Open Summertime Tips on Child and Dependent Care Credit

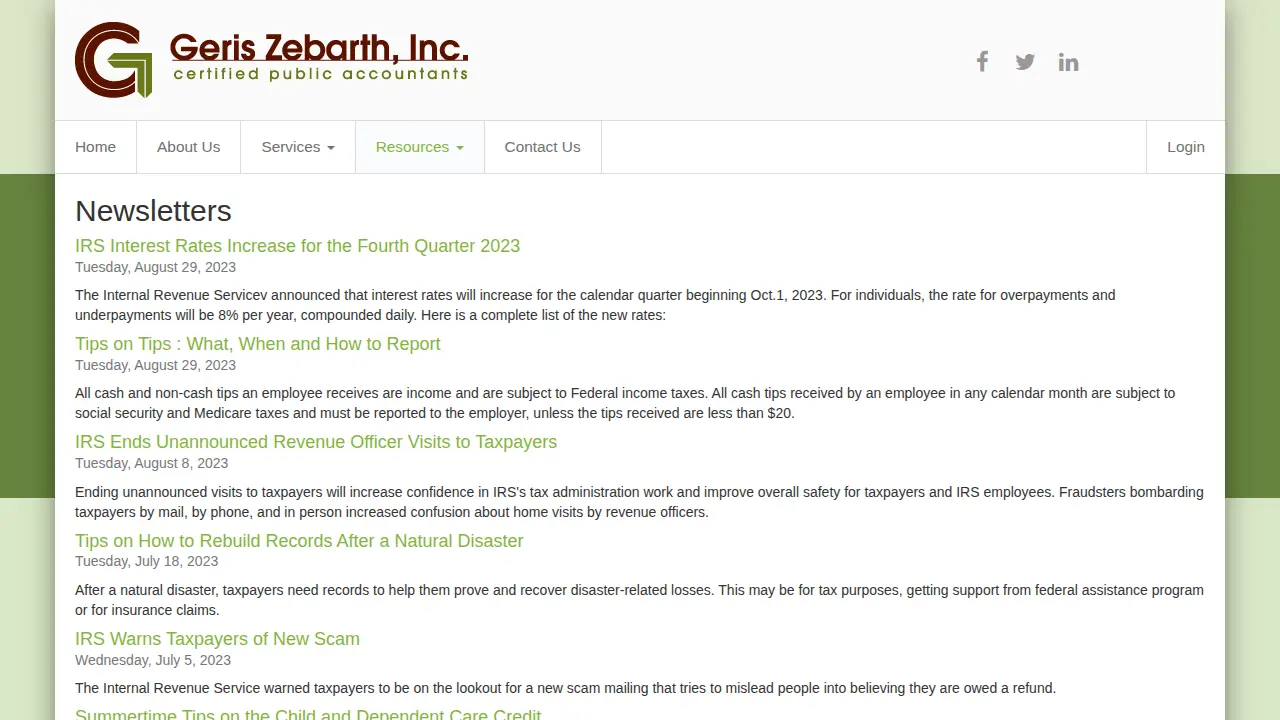pyautogui.click(x=308, y=714)
